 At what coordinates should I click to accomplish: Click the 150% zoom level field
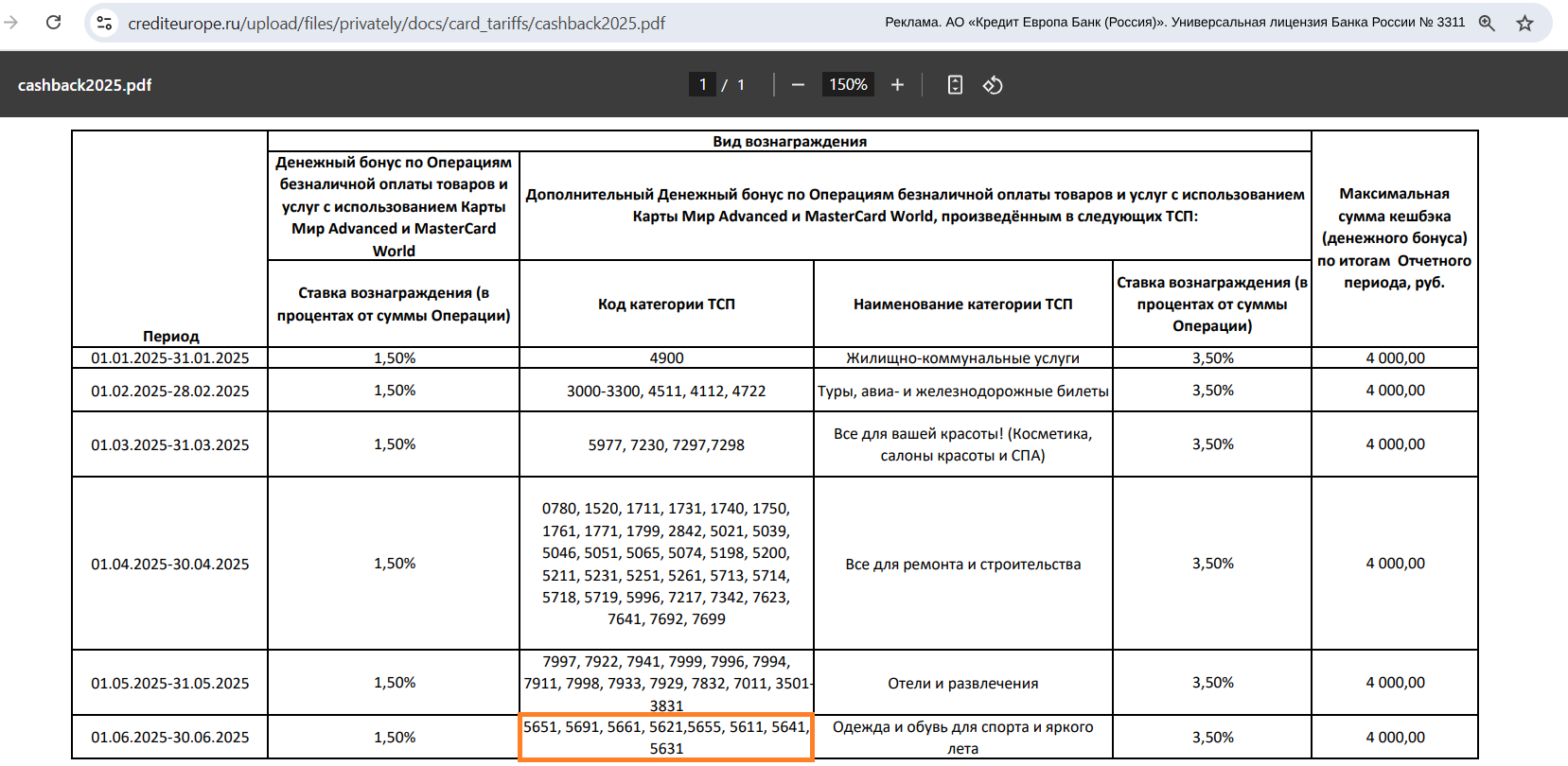coord(848,84)
